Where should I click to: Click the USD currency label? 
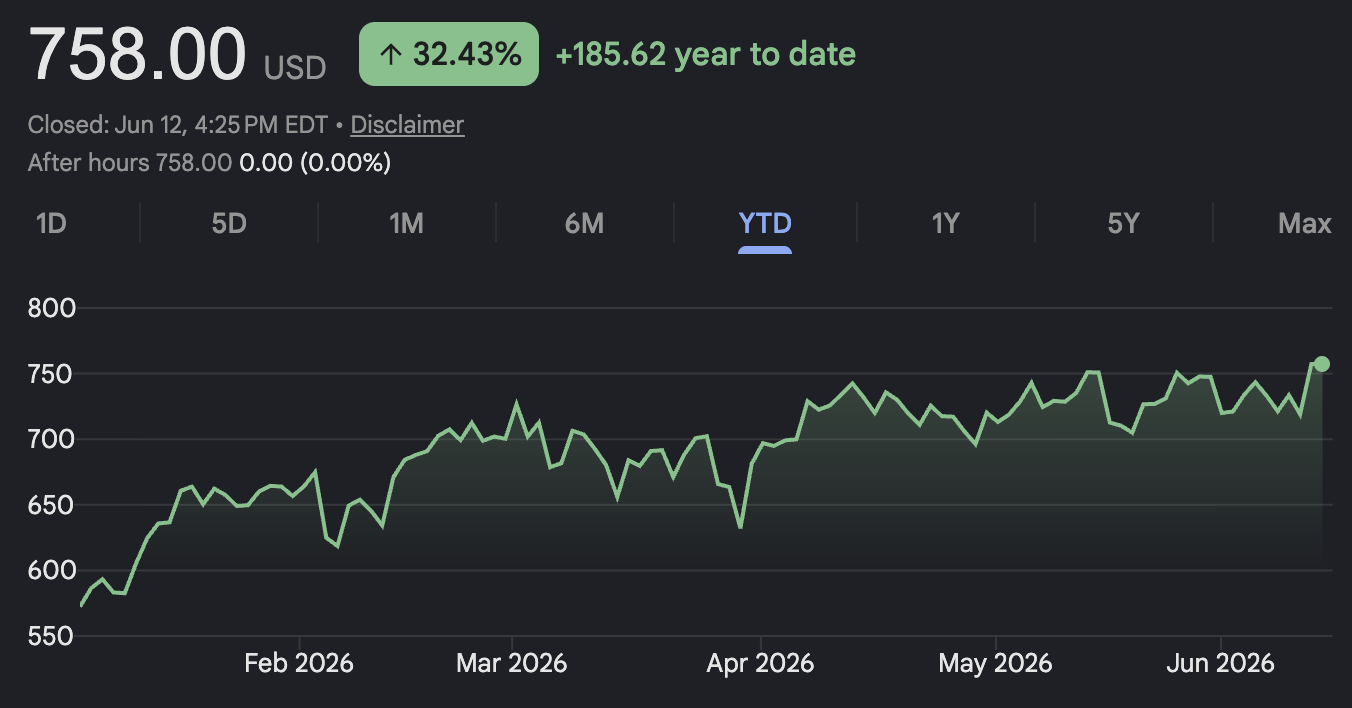pyautogui.click(x=295, y=68)
